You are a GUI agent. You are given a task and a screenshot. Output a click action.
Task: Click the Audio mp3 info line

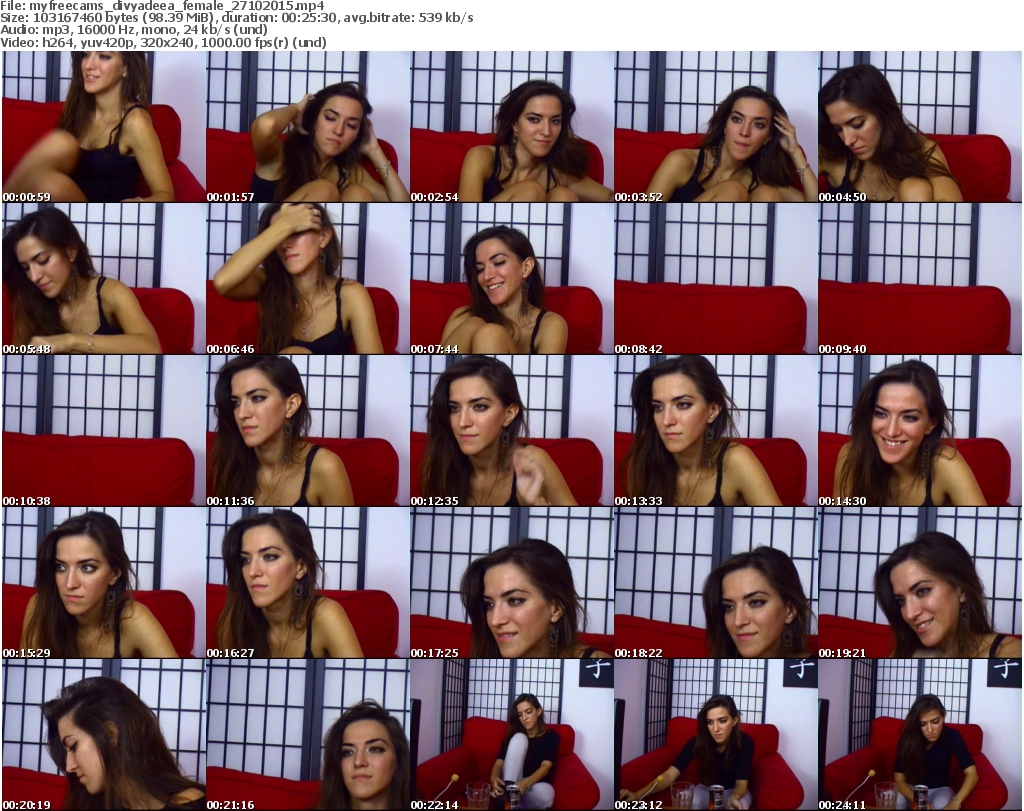pos(134,30)
